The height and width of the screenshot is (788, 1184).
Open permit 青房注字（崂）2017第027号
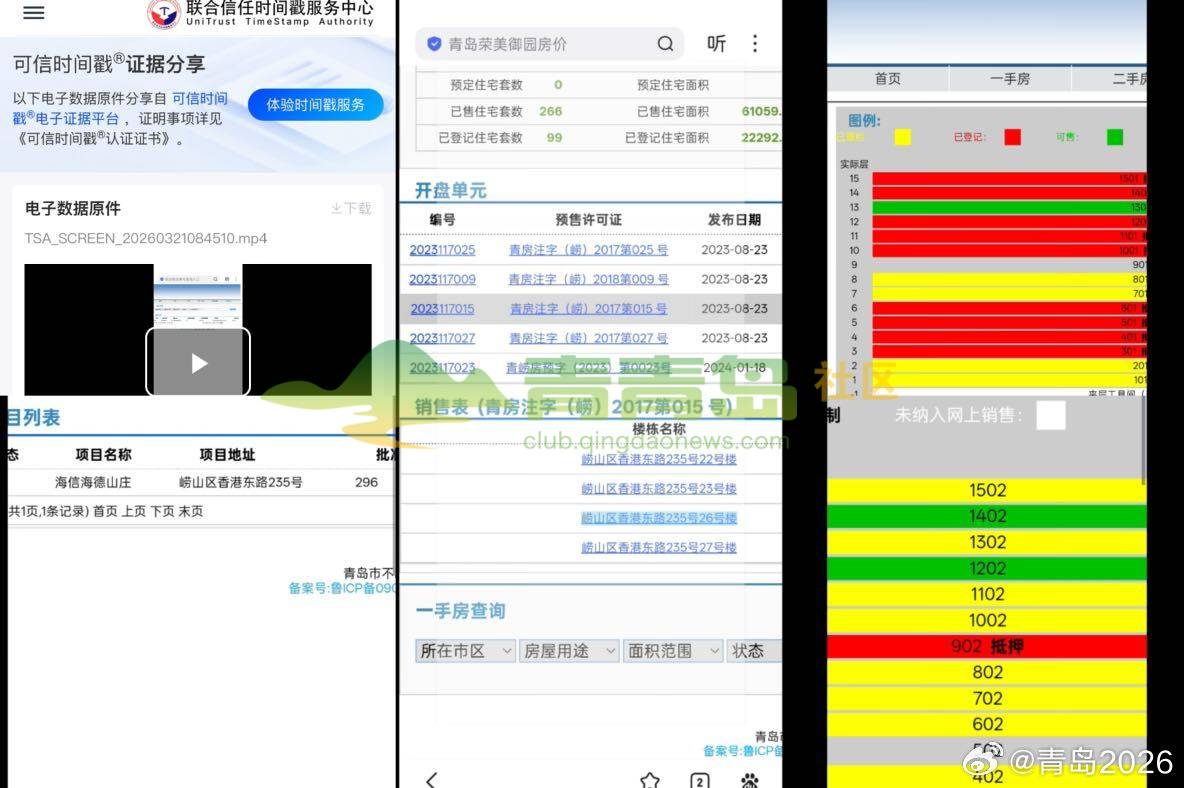coord(588,338)
